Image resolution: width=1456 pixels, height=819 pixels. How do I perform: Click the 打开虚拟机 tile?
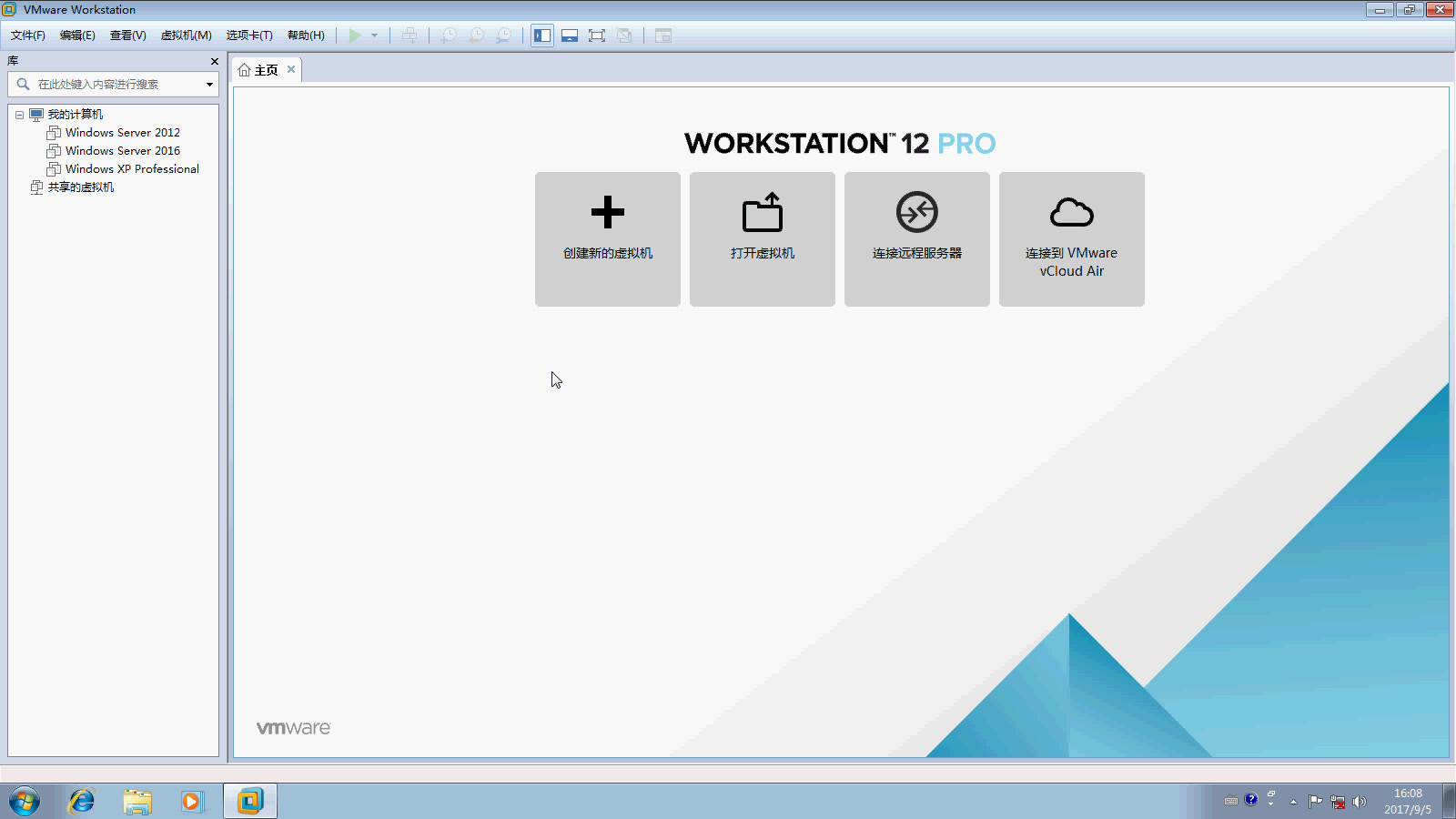[x=763, y=239]
